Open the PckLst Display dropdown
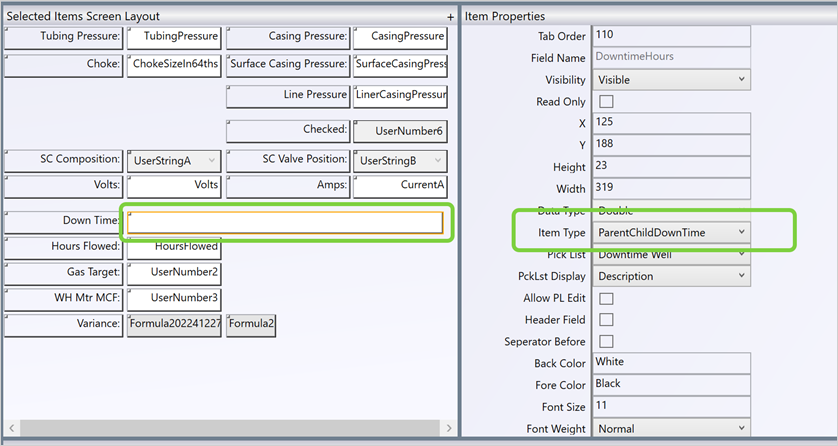 [671, 276]
